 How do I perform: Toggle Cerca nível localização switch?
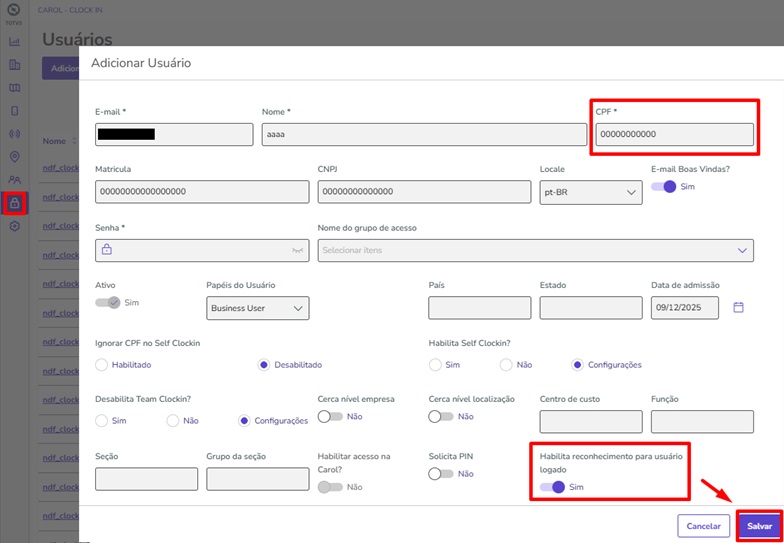click(441, 416)
